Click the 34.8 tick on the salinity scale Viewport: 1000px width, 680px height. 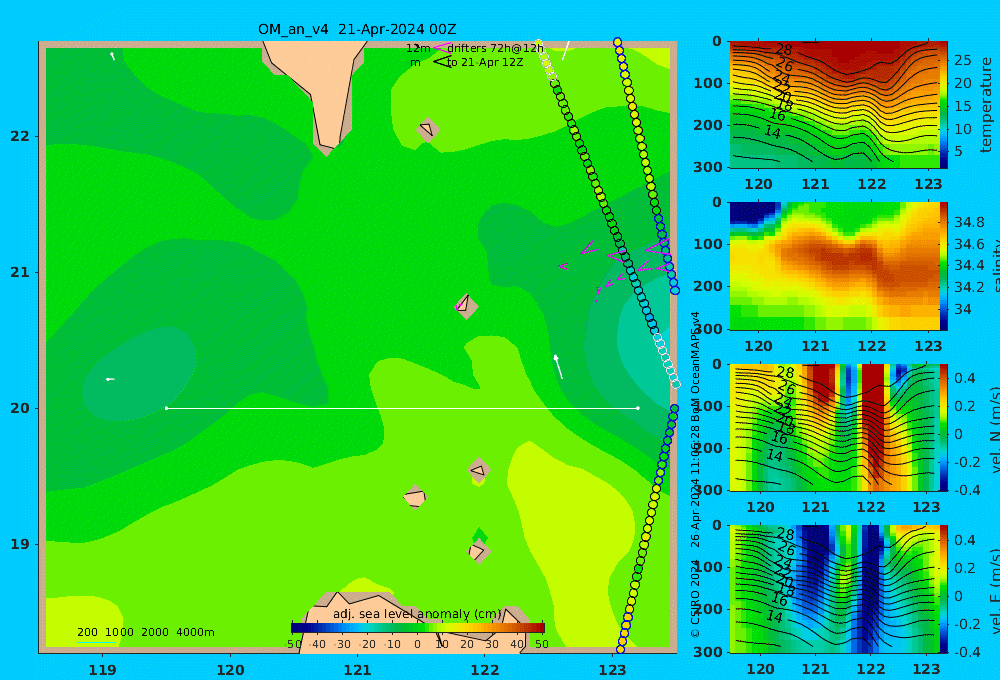click(x=969, y=223)
